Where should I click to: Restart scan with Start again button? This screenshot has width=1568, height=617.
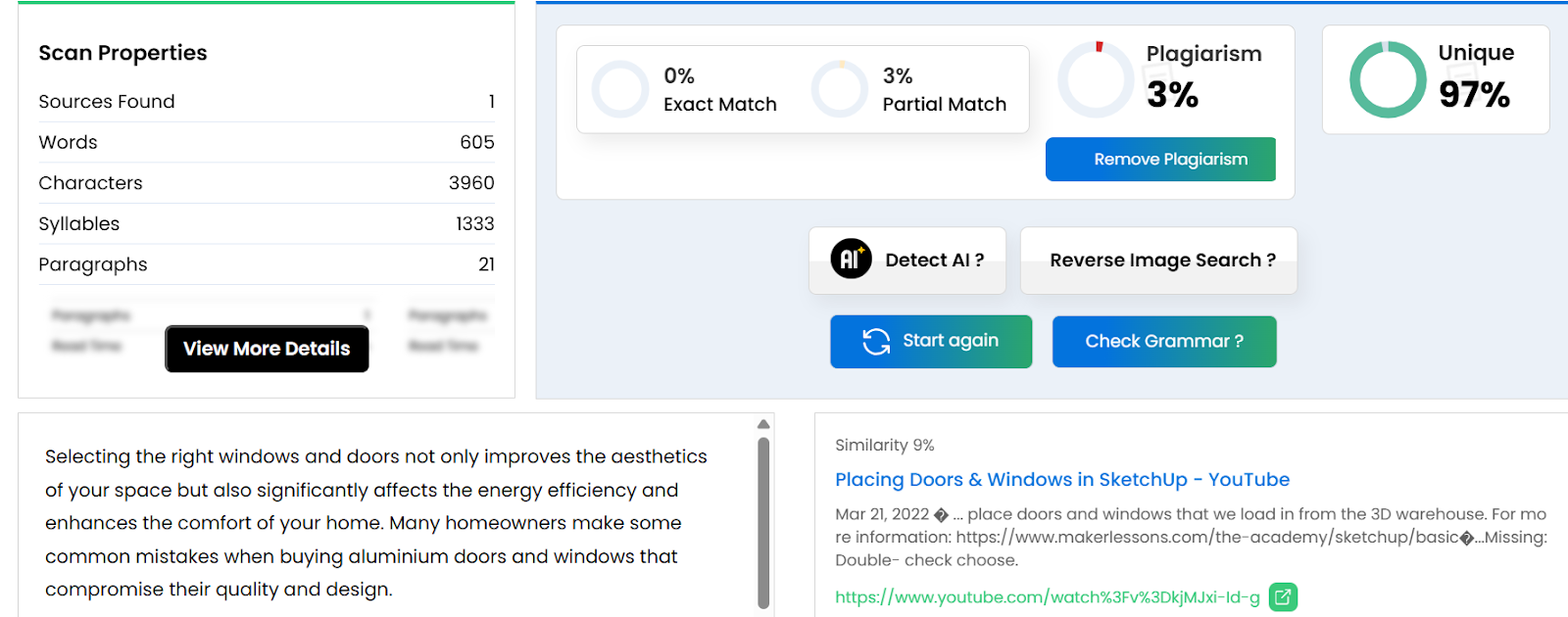click(x=931, y=341)
